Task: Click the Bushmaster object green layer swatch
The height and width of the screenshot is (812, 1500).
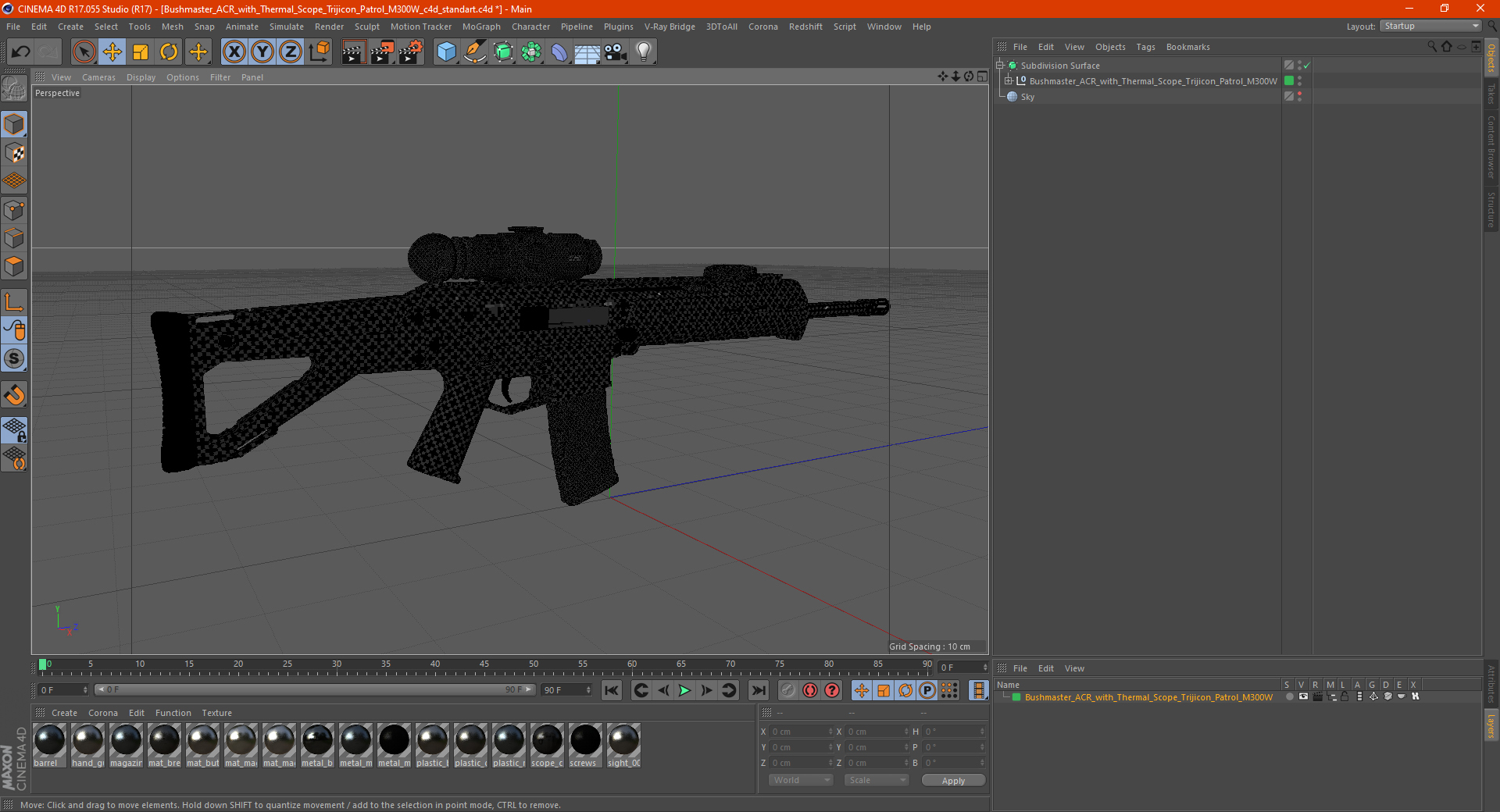Action: click(x=1289, y=81)
